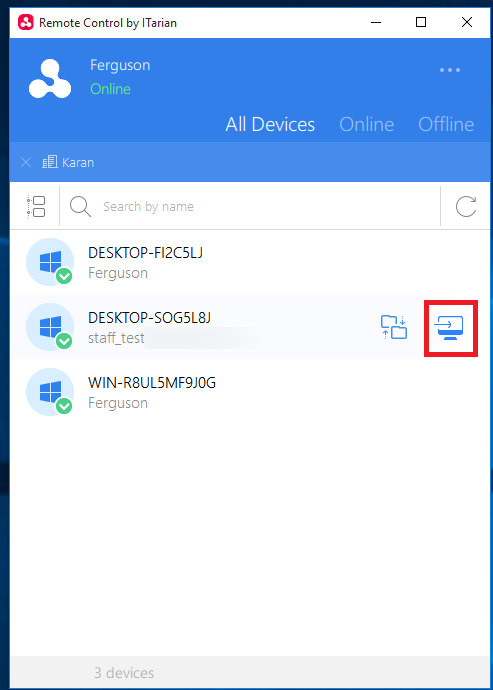Image resolution: width=493 pixels, height=690 pixels.
Task: Select the All Devices tab
Action: (270, 125)
